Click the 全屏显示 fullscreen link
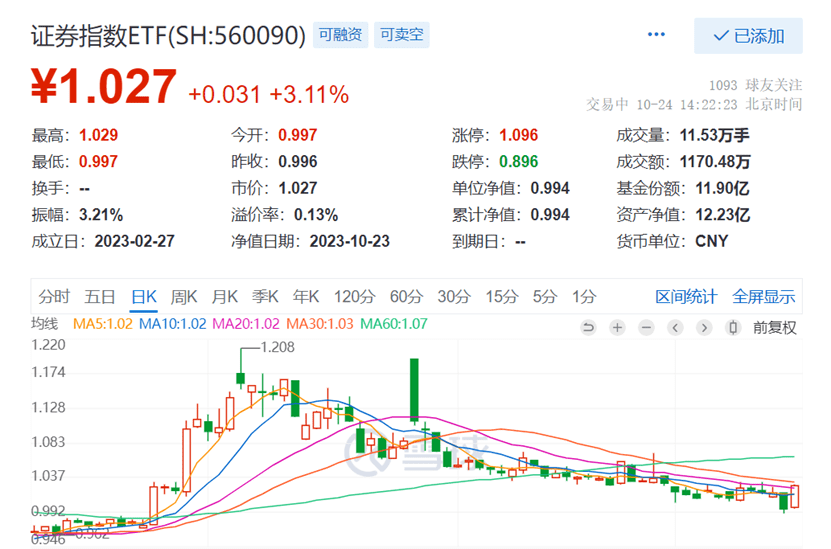Image resolution: width=831 pixels, height=549 pixels. pyautogui.click(x=764, y=296)
